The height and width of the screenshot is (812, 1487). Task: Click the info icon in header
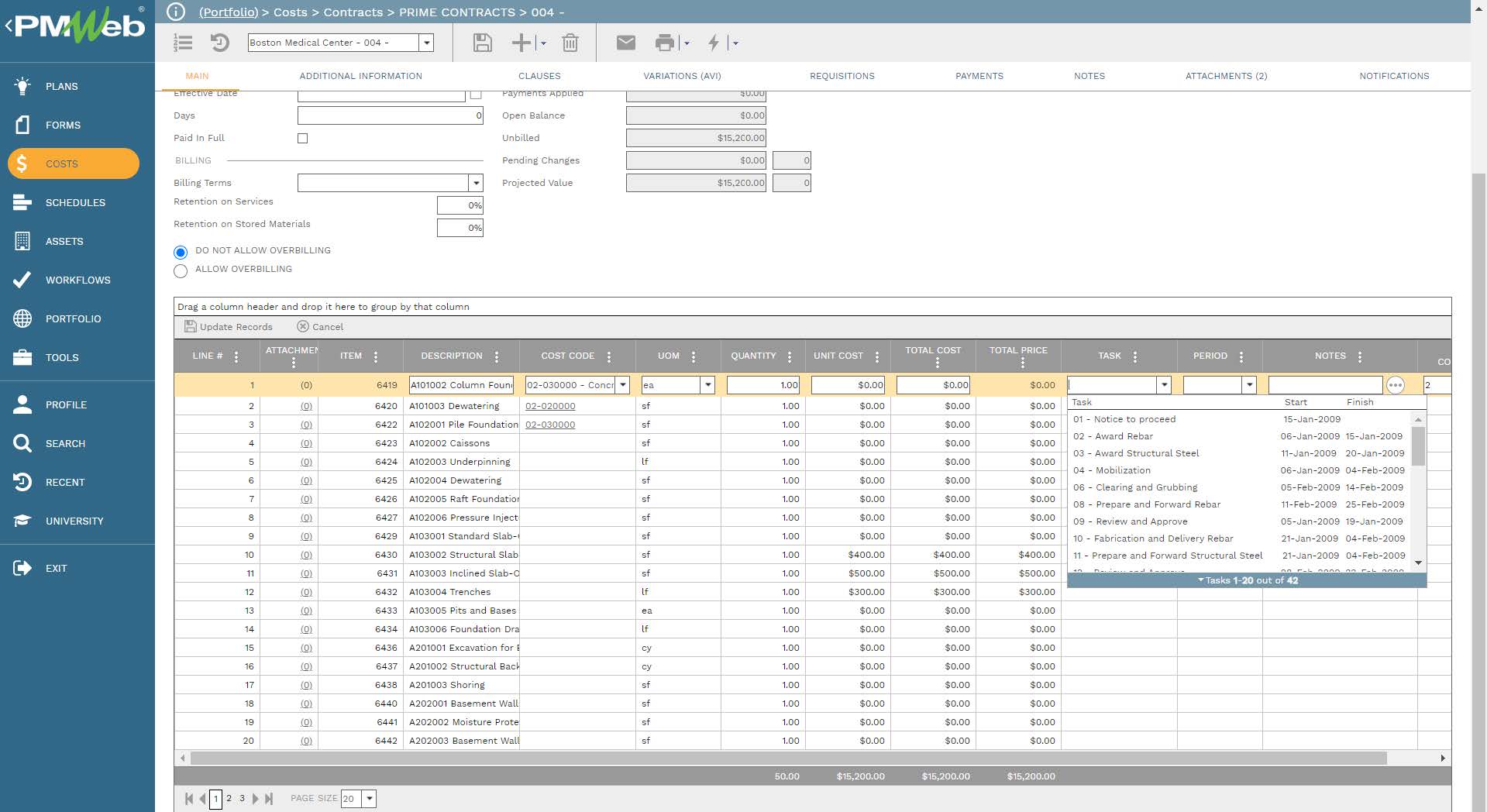(x=176, y=12)
